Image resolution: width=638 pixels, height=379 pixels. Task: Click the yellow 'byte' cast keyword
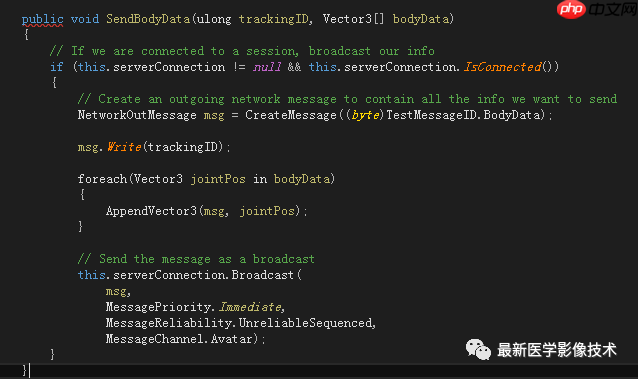(x=365, y=115)
